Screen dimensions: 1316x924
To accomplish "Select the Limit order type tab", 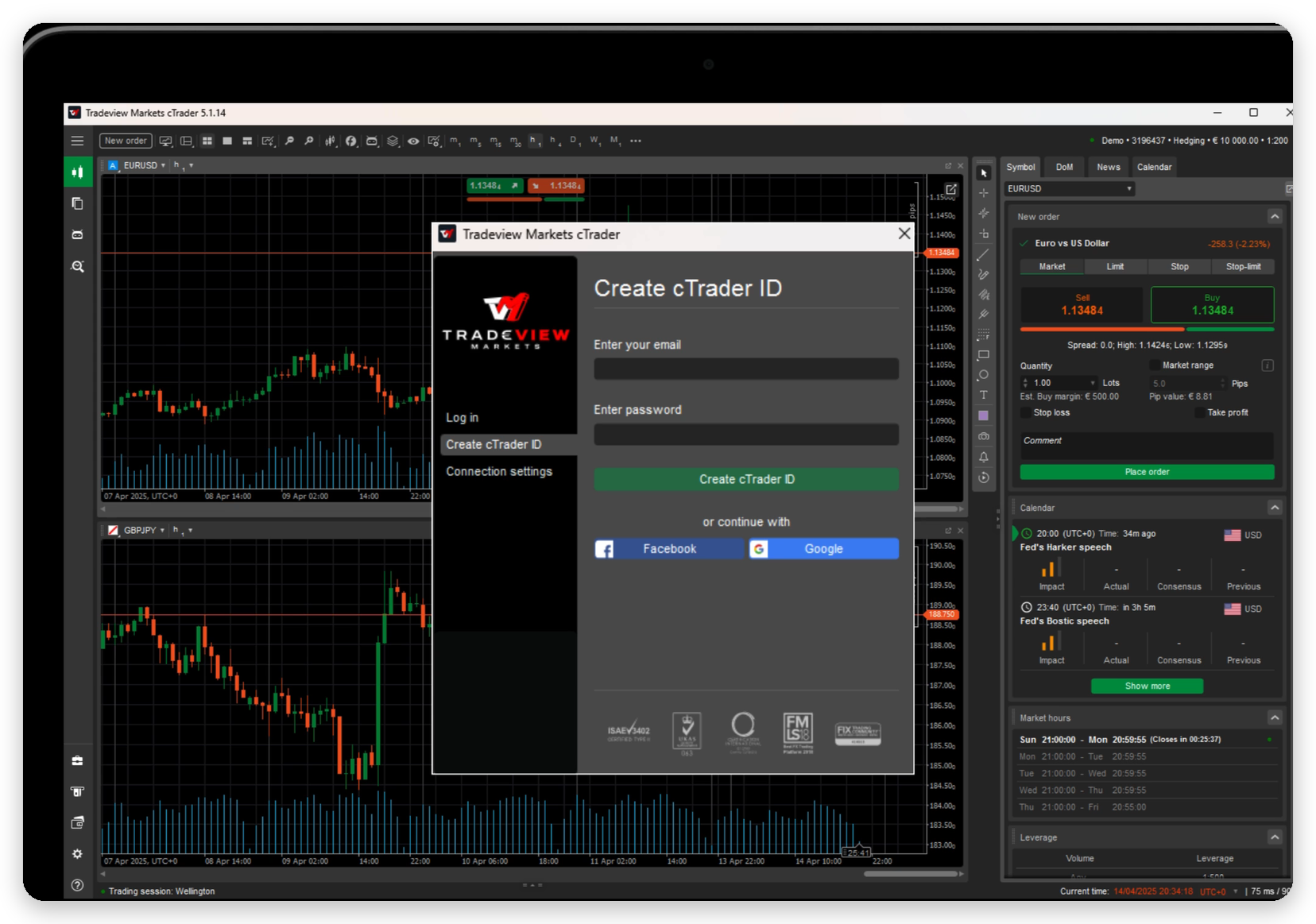I will coord(1115,266).
